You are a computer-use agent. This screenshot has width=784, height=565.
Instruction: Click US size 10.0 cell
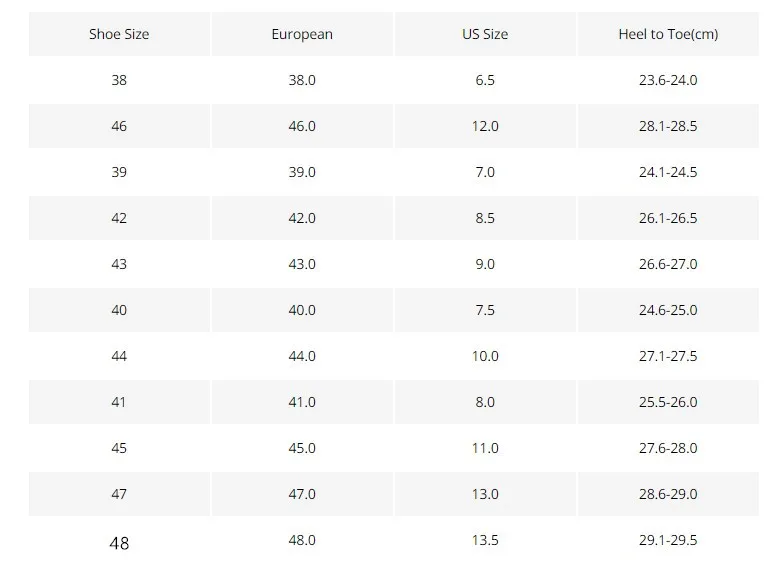485,356
